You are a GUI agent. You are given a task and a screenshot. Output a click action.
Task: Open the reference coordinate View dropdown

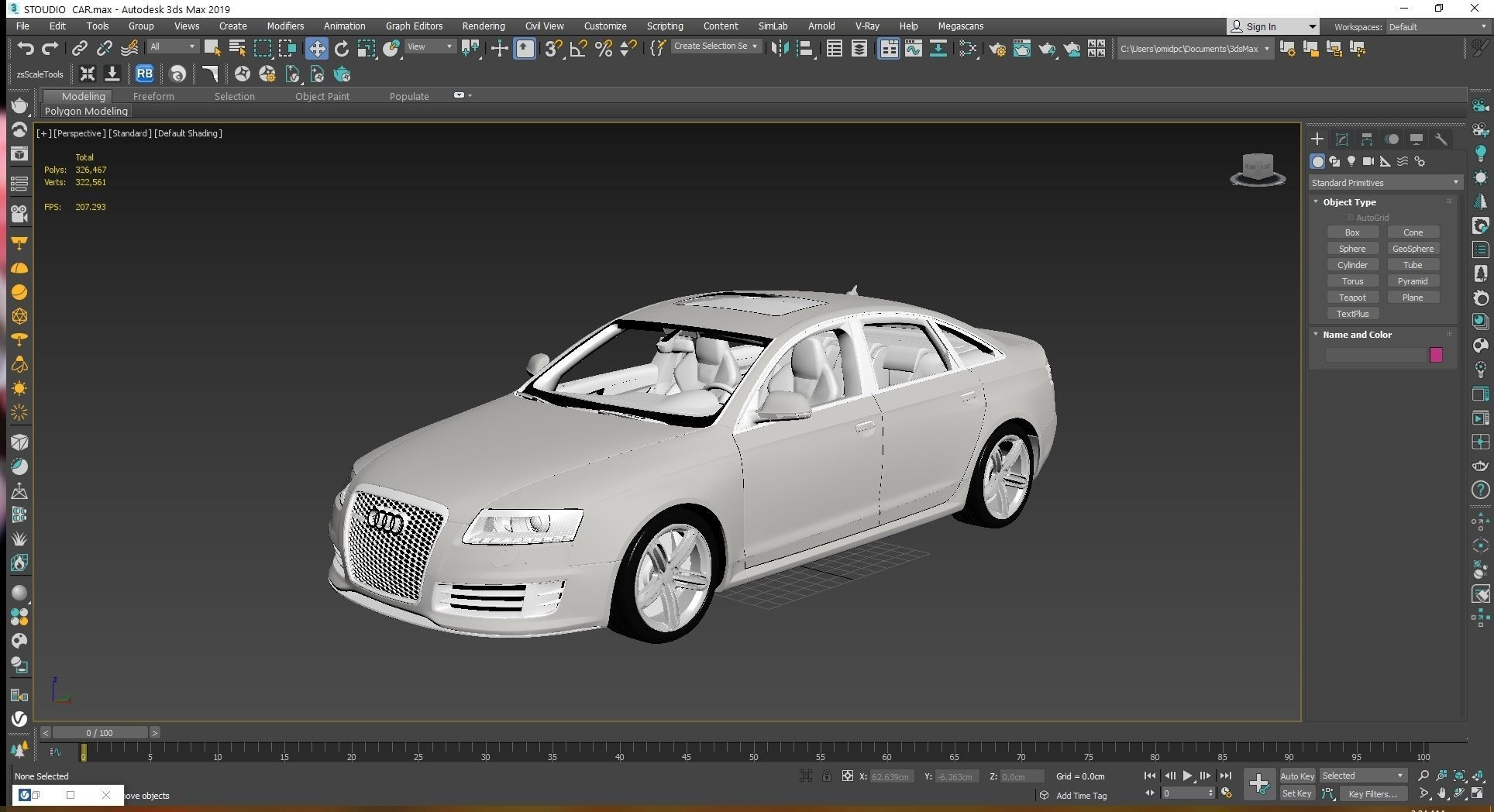click(430, 47)
